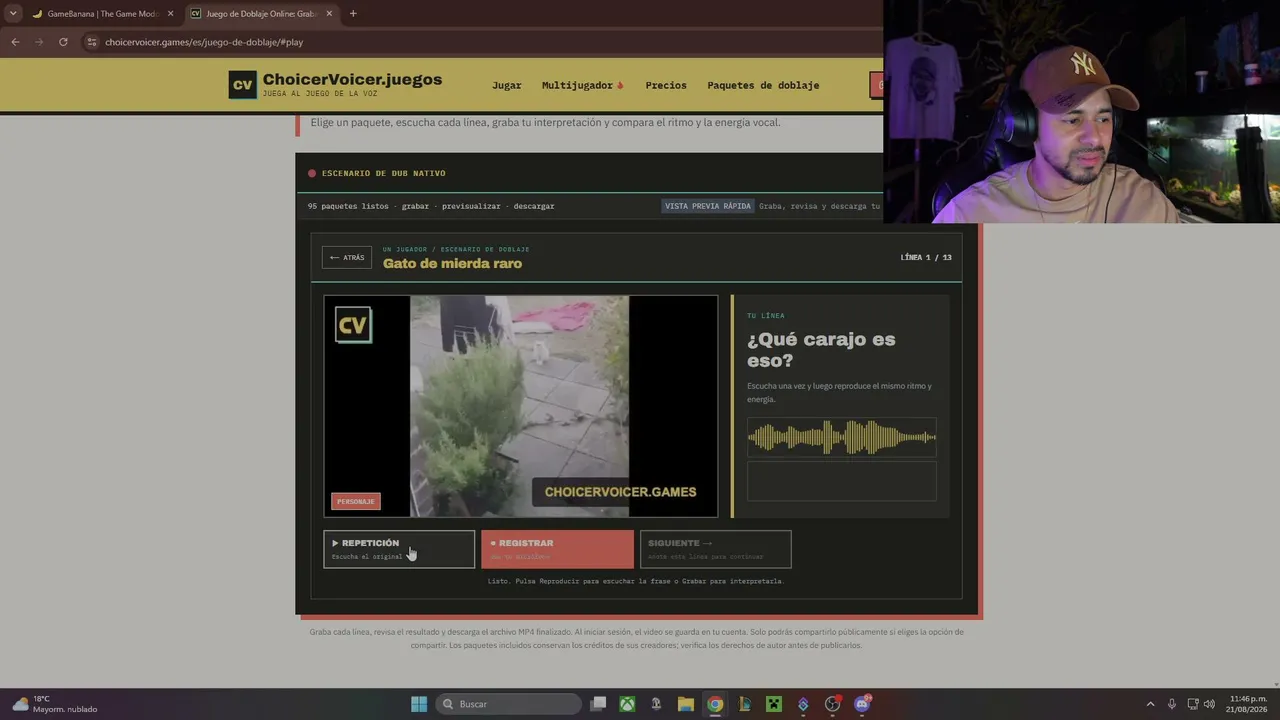Image resolution: width=1280 pixels, height=720 pixels.
Task: Click the original line audio waveform
Action: point(842,437)
